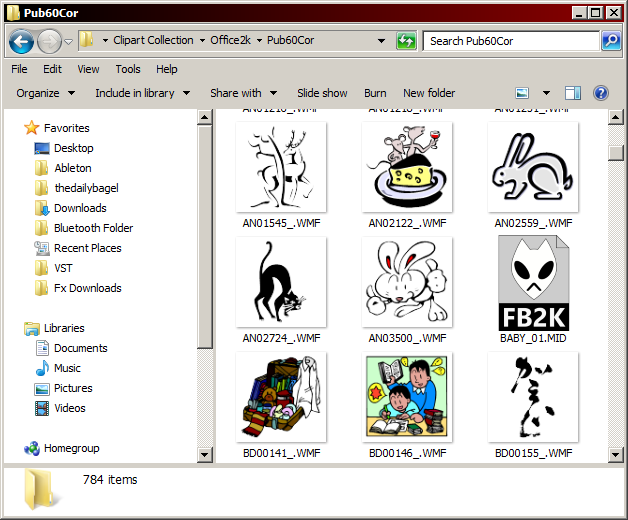Toggle the preview pane icon
The image size is (628, 520).
[573, 93]
